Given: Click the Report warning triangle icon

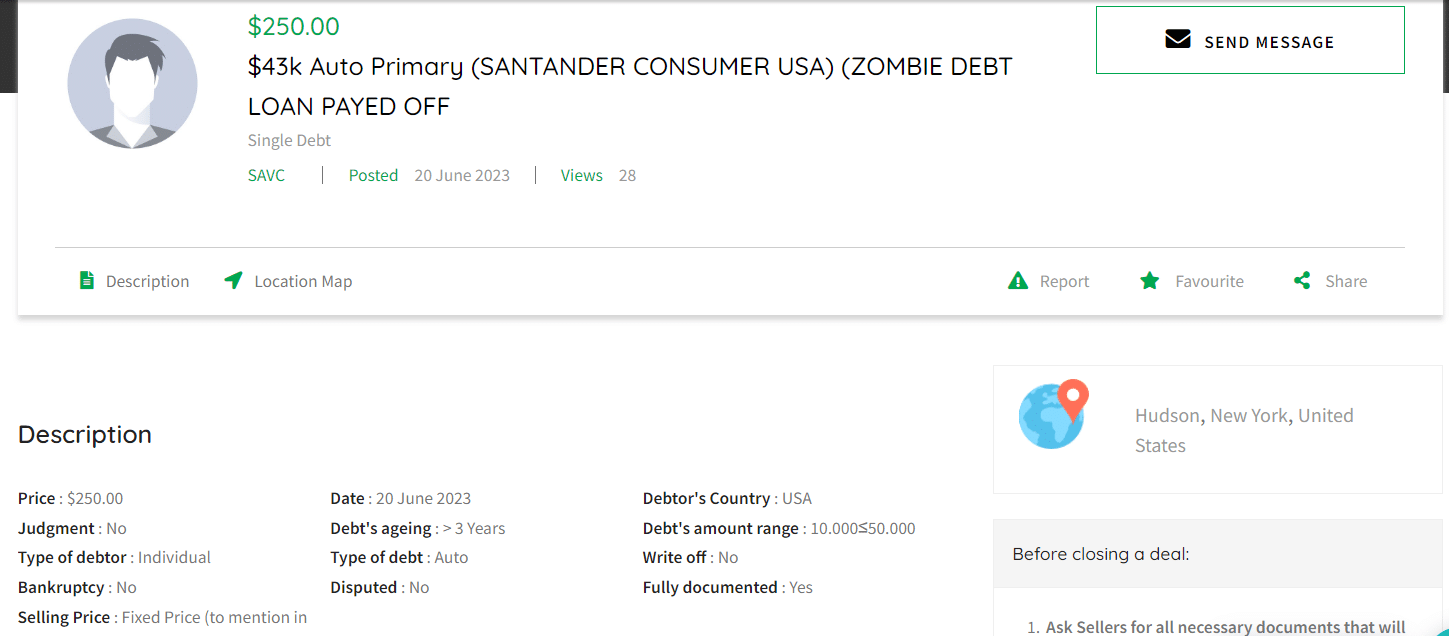Looking at the screenshot, I should pyautogui.click(x=1018, y=281).
